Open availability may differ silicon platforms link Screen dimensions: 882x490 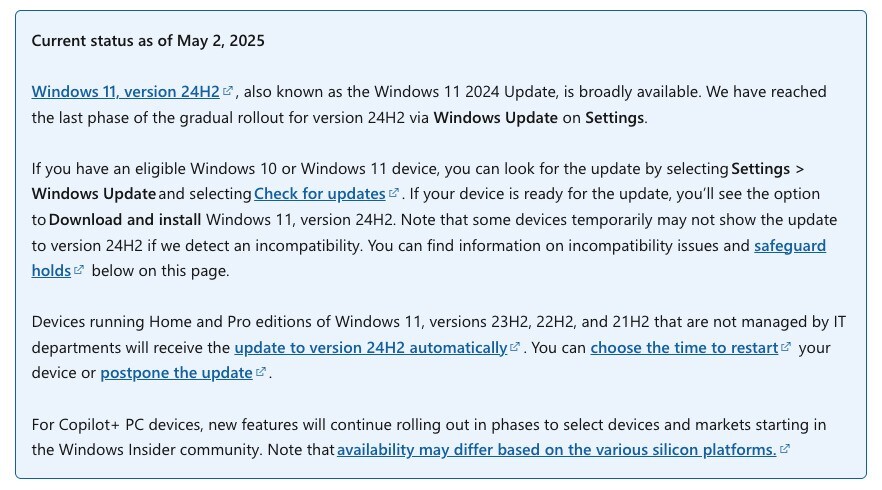556,450
